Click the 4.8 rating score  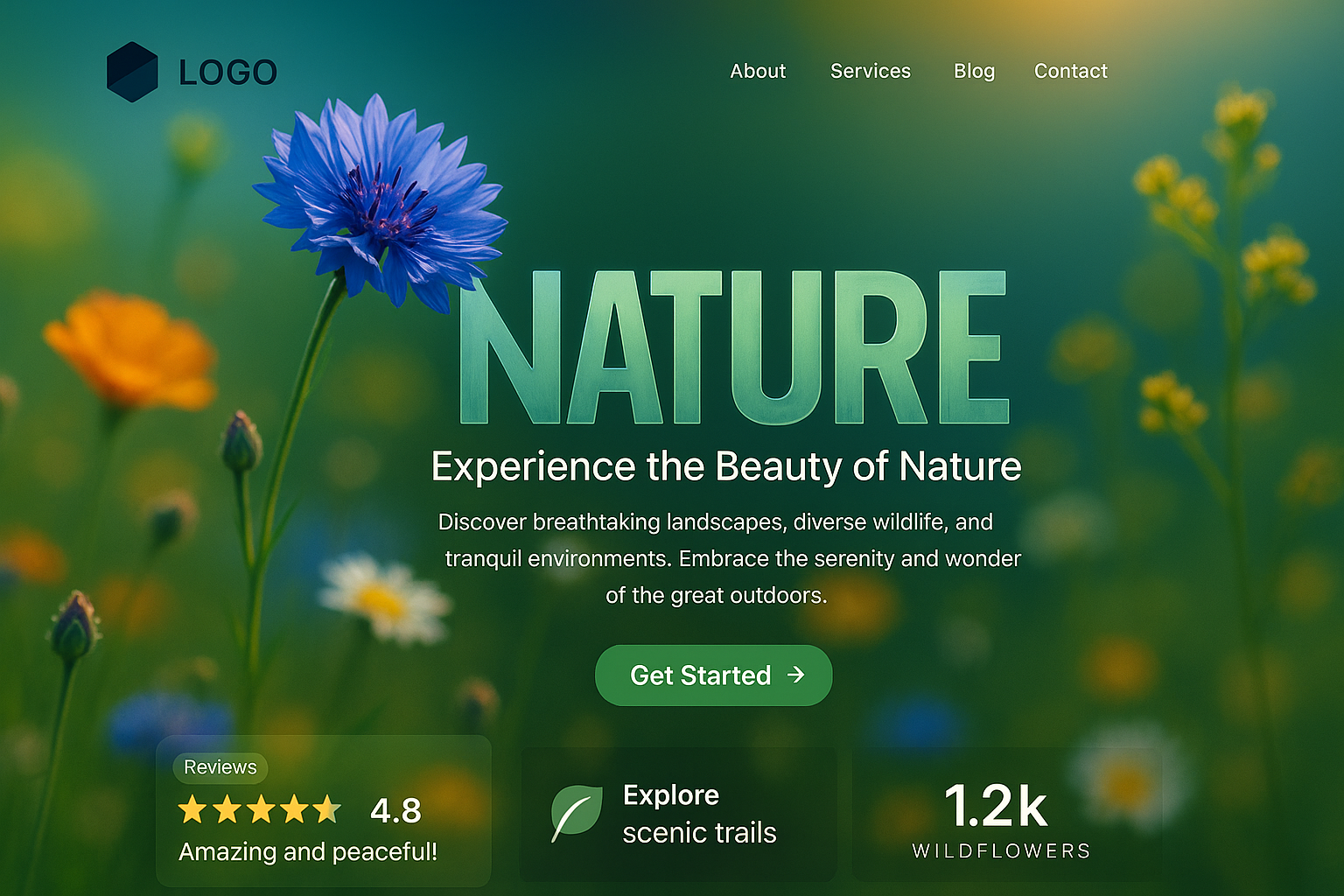tap(395, 811)
